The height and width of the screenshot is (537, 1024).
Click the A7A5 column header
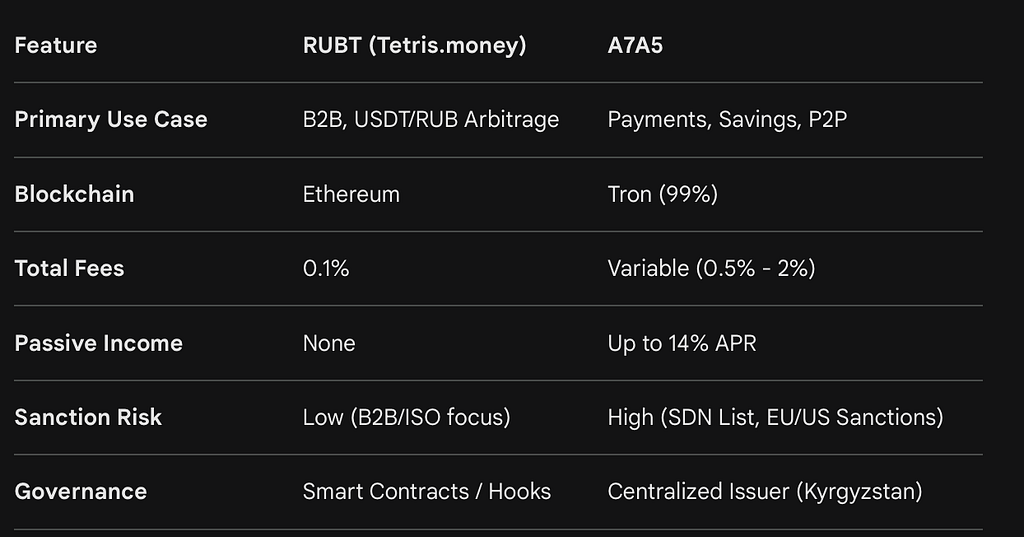pyautogui.click(x=635, y=45)
